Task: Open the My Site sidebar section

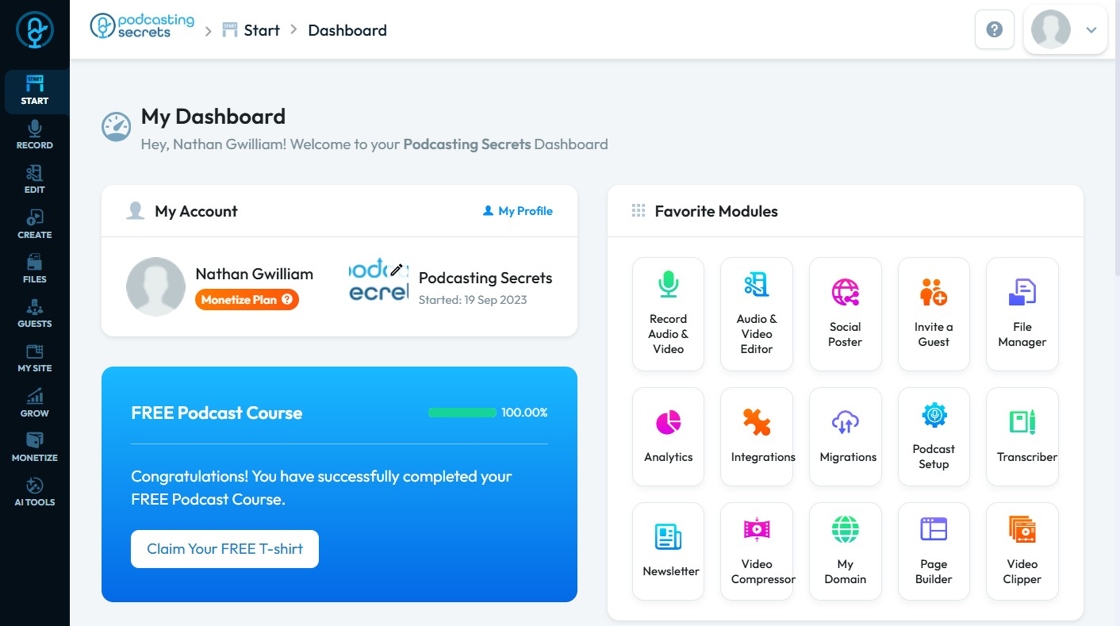Action: tap(34, 357)
